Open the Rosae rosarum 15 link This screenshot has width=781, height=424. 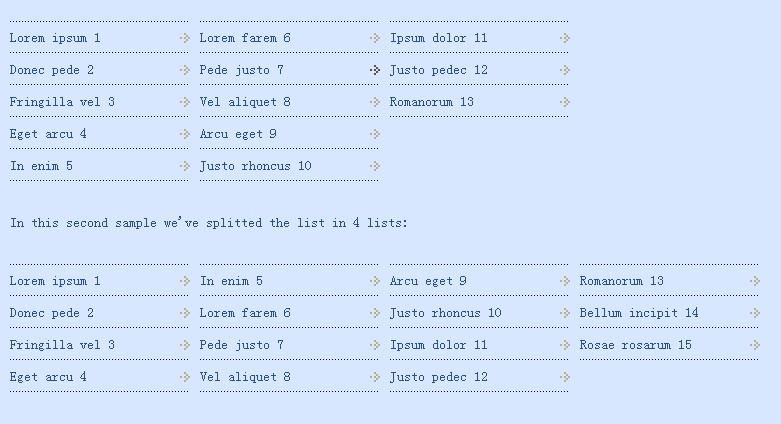pyautogui.click(x=635, y=345)
